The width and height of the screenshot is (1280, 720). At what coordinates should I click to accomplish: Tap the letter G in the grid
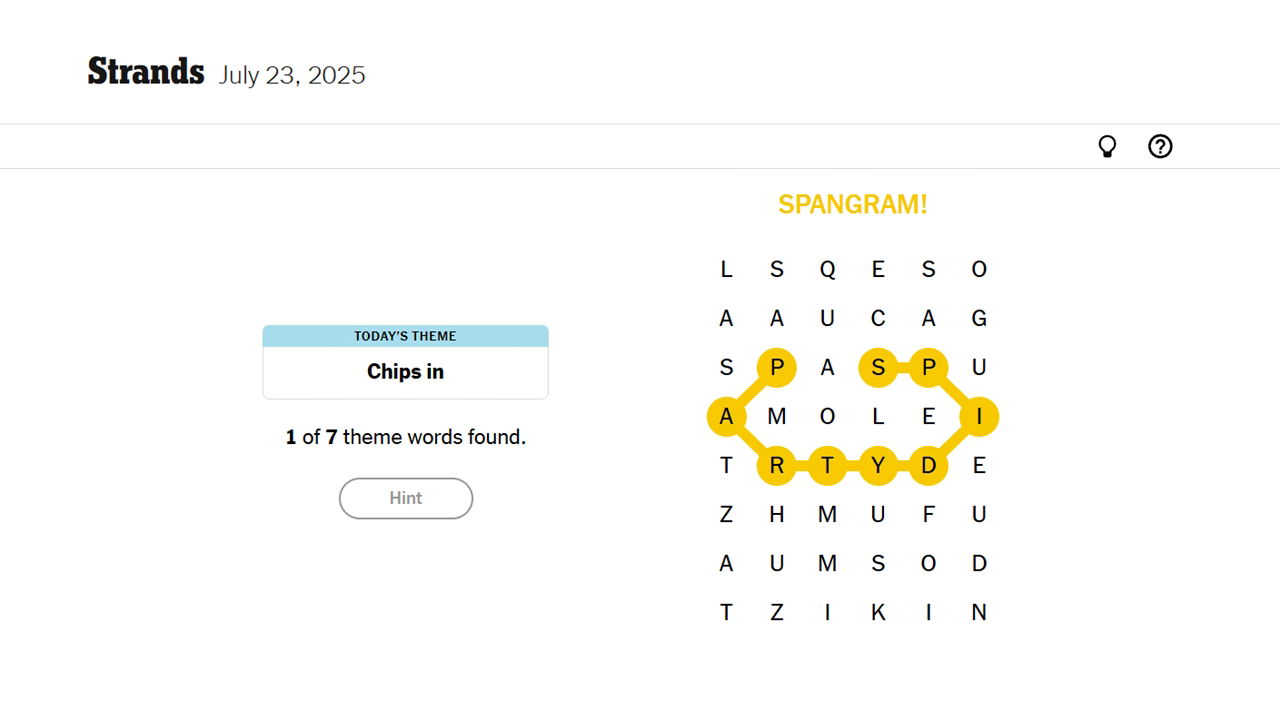(979, 318)
